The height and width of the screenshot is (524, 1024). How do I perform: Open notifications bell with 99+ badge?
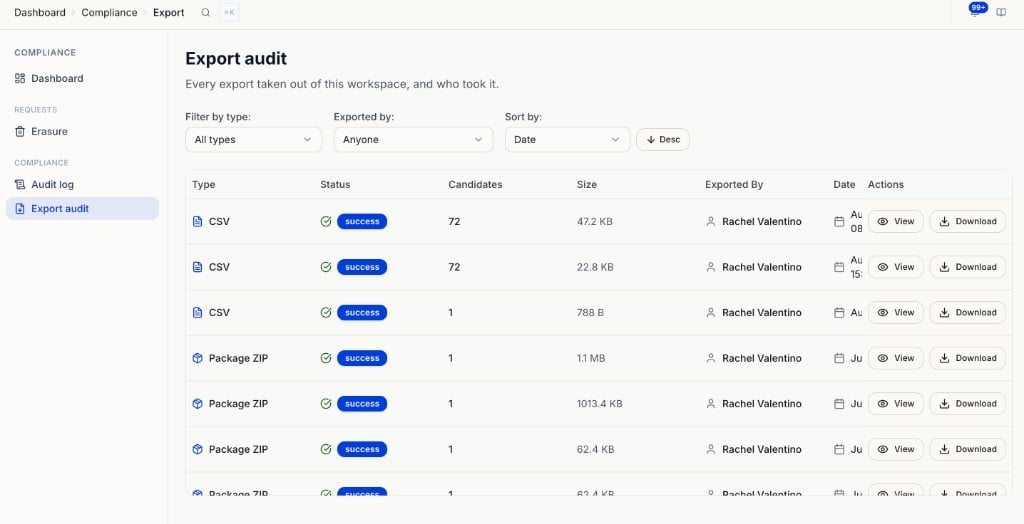(975, 12)
